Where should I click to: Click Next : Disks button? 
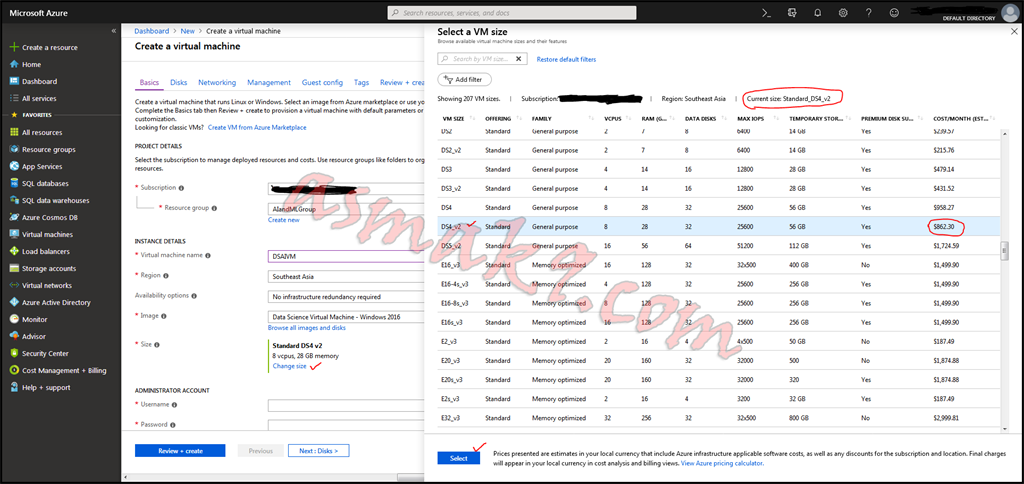(x=319, y=451)
